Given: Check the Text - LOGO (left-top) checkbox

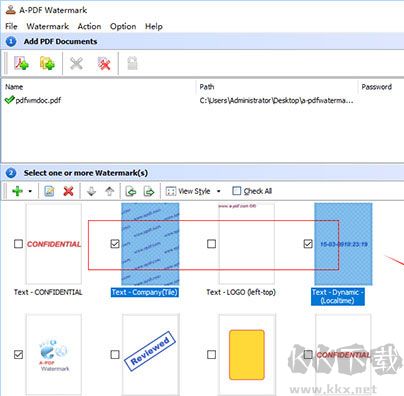Looking at the screenshot, I should click(211, 244).
